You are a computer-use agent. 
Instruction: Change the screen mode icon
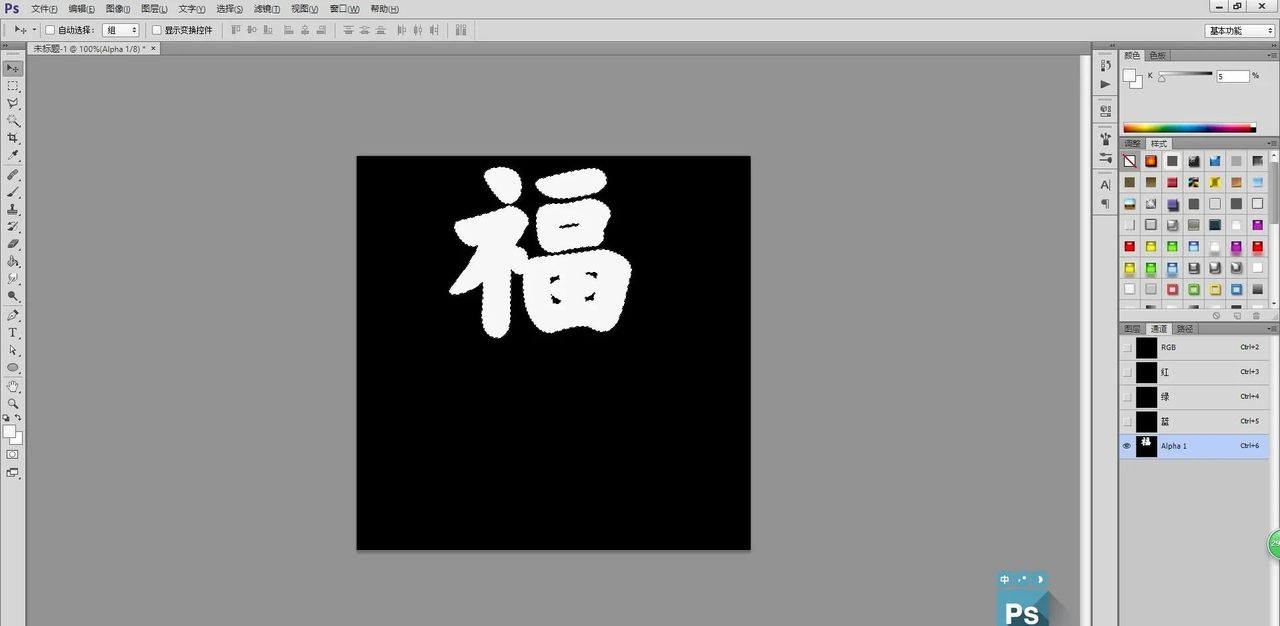[x=13, y=473]
